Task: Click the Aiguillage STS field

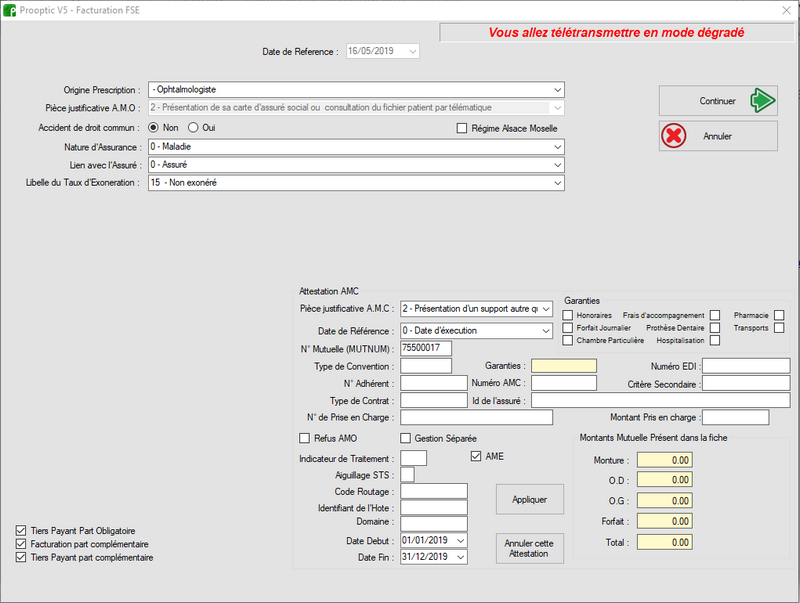Action: 407,475
